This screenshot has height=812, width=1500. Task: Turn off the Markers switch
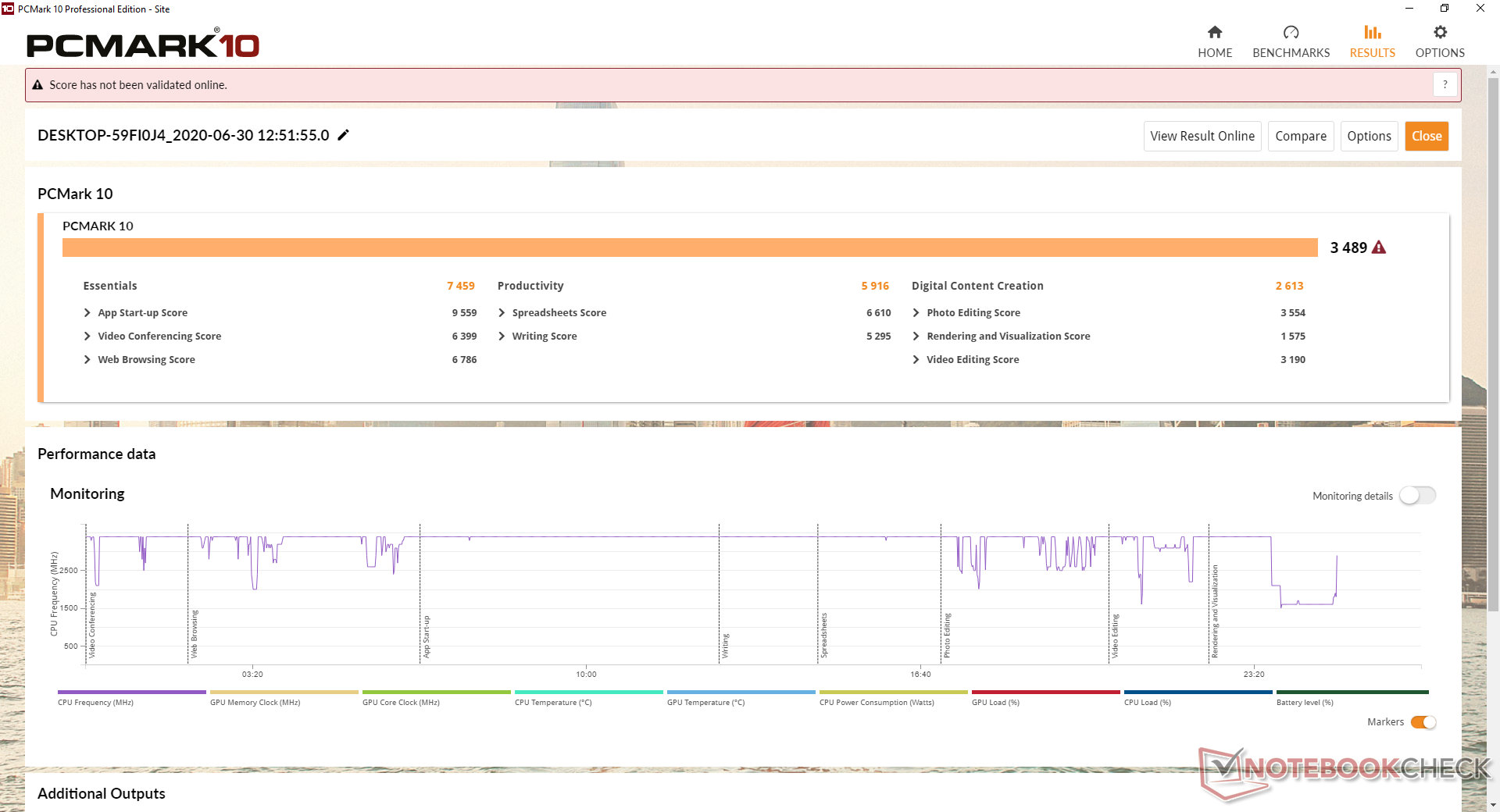[1423, 722]
